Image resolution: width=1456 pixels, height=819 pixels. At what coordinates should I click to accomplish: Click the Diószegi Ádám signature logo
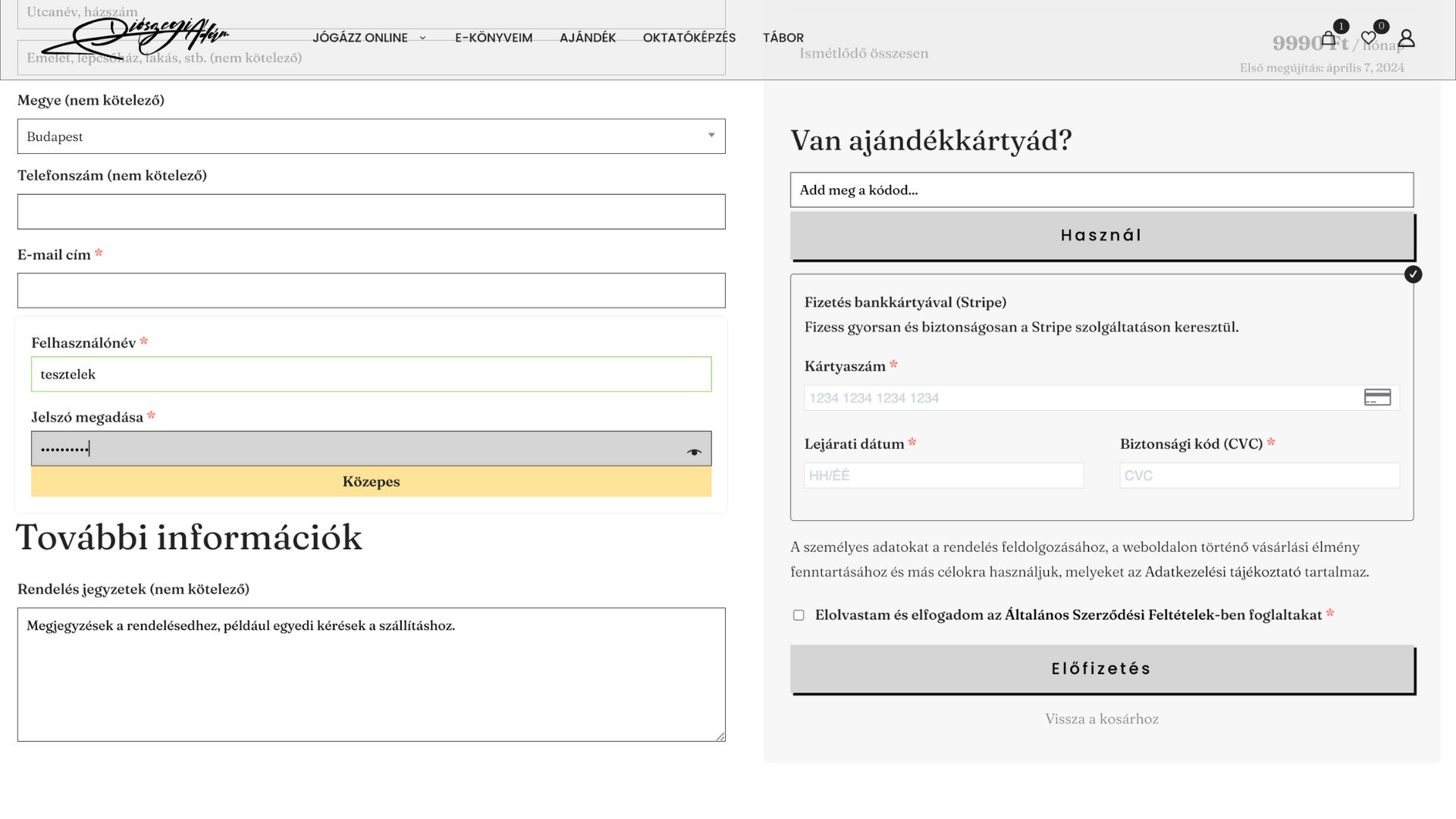(x=135, y=36)
